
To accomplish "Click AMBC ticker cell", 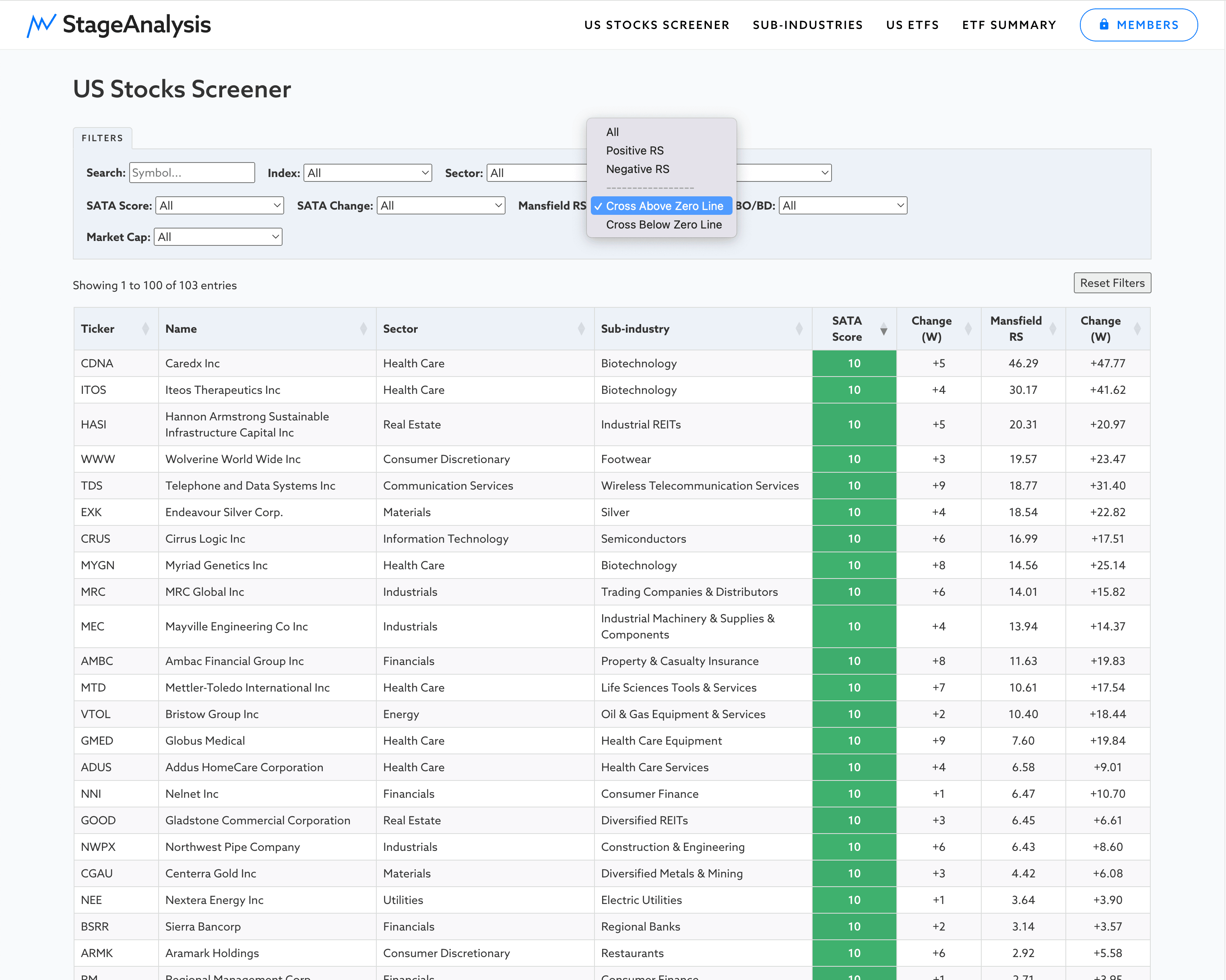I will [116, 661].
